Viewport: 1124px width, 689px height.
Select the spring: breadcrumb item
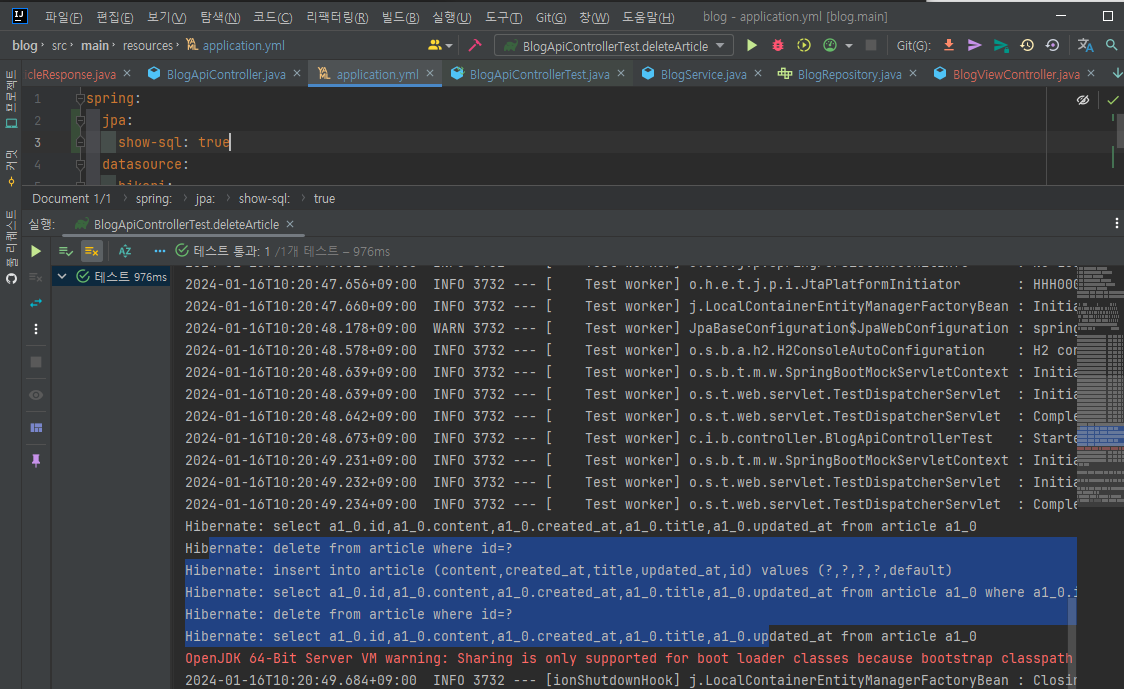153,199
